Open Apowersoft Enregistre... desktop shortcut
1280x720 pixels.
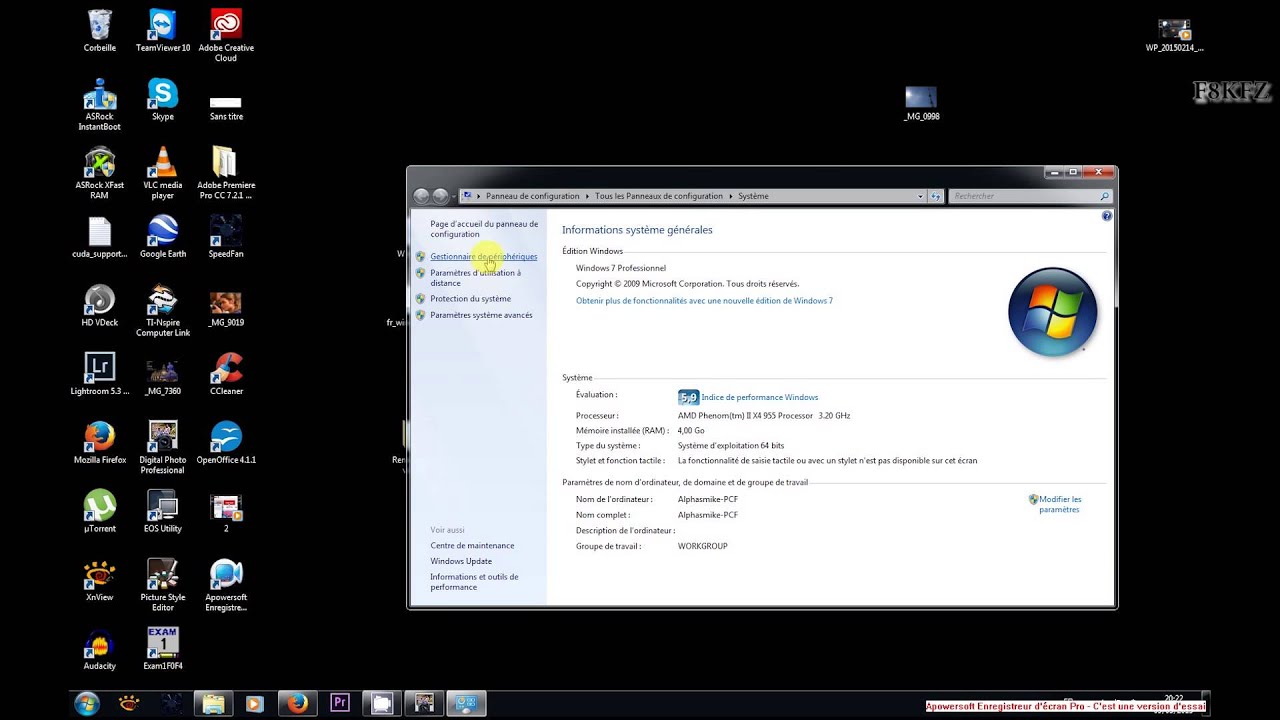pos(226,585)
